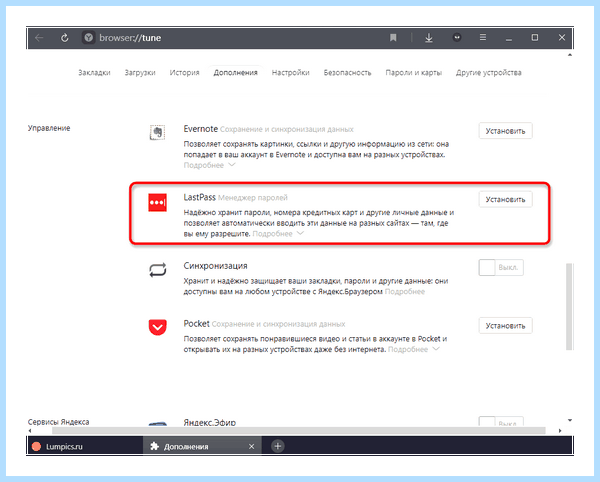Switch to the Lumpics.ru browser tab
This screenshot has width=600, height=482.
pos(85,446)
